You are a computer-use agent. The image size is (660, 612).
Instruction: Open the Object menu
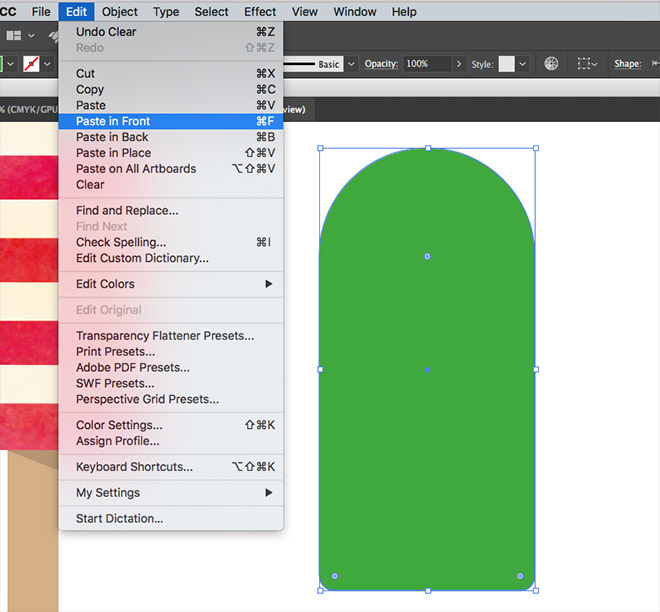[x=120, y=12]
